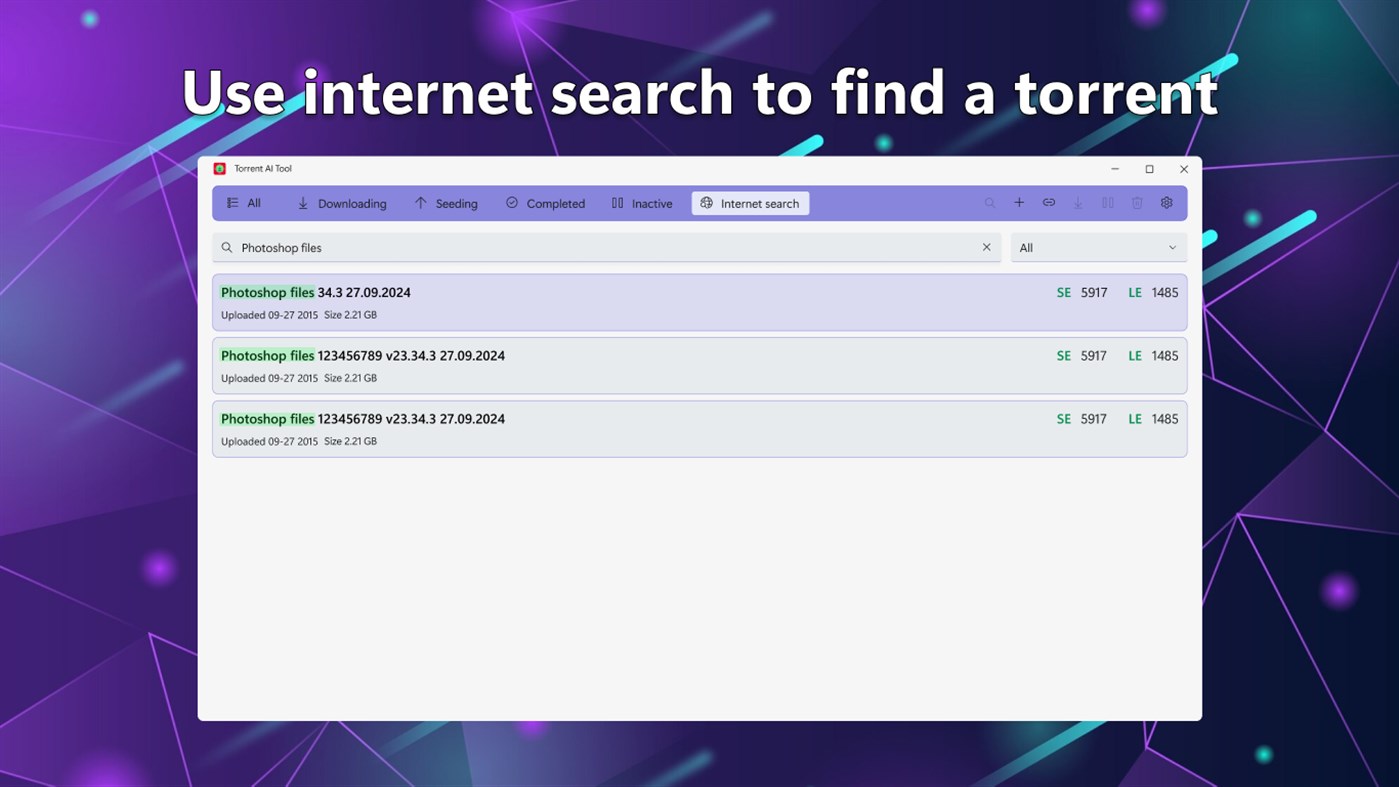Enable the Internet search mode
Image resolution: width=1399 pixels, height=787 pixels.
point(750,203)
